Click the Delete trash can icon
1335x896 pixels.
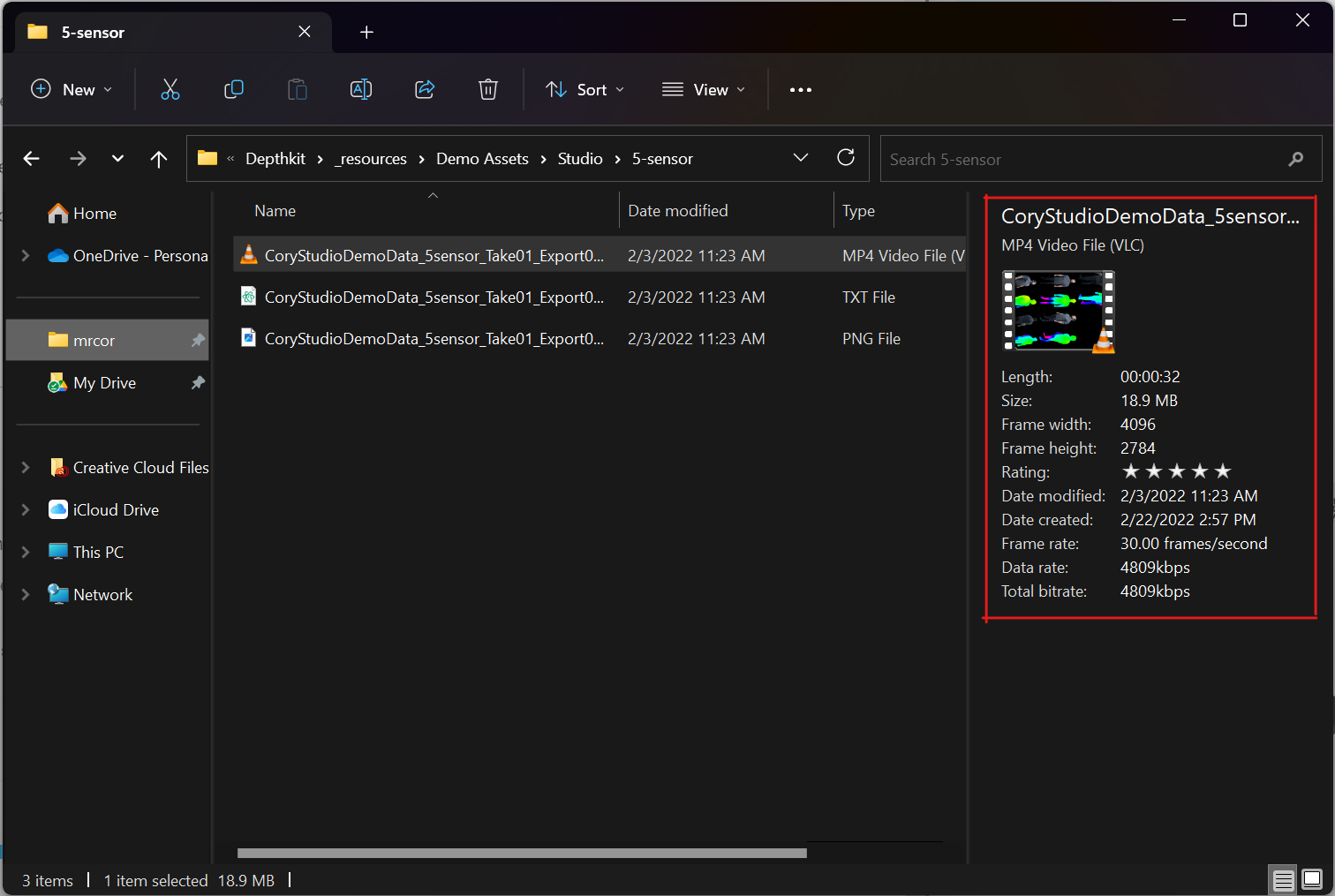click(x=488, y=89)
